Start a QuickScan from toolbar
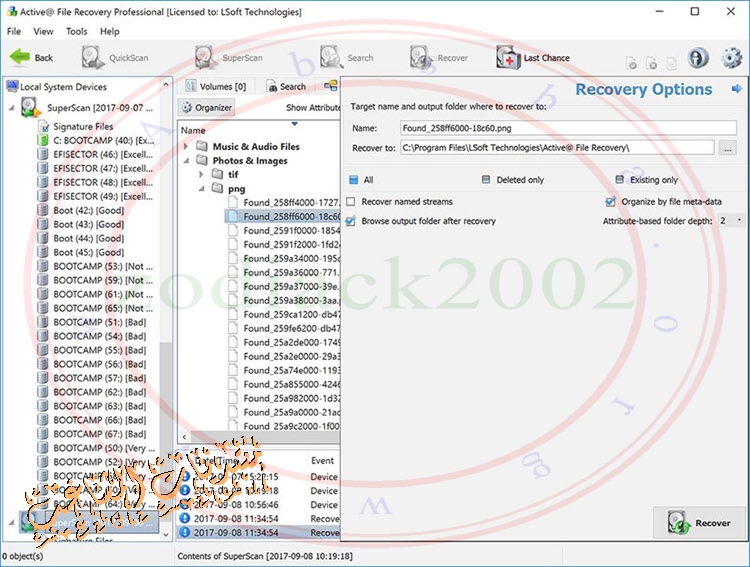 point(115,57)
